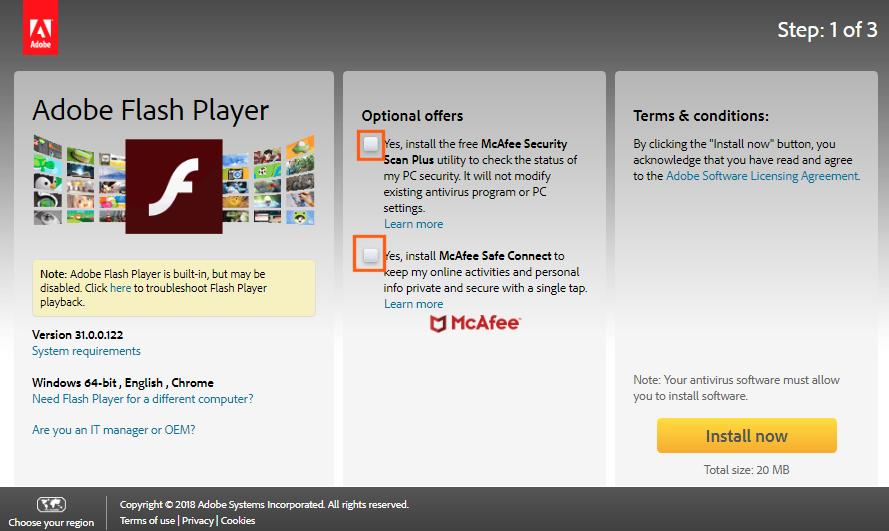Click the Flash Player logo tile
The height and width of the screenshot is (531, 889).
[173, 186]
